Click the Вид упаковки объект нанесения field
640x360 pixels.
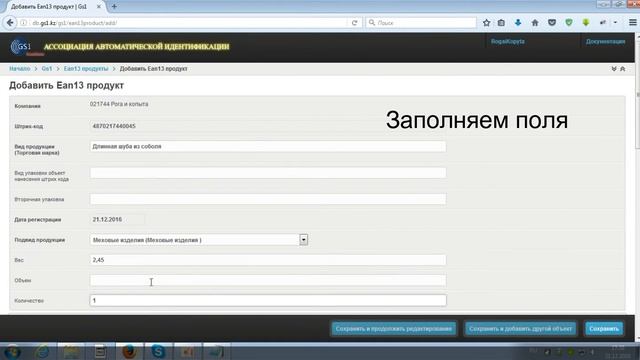coord(268,173)
